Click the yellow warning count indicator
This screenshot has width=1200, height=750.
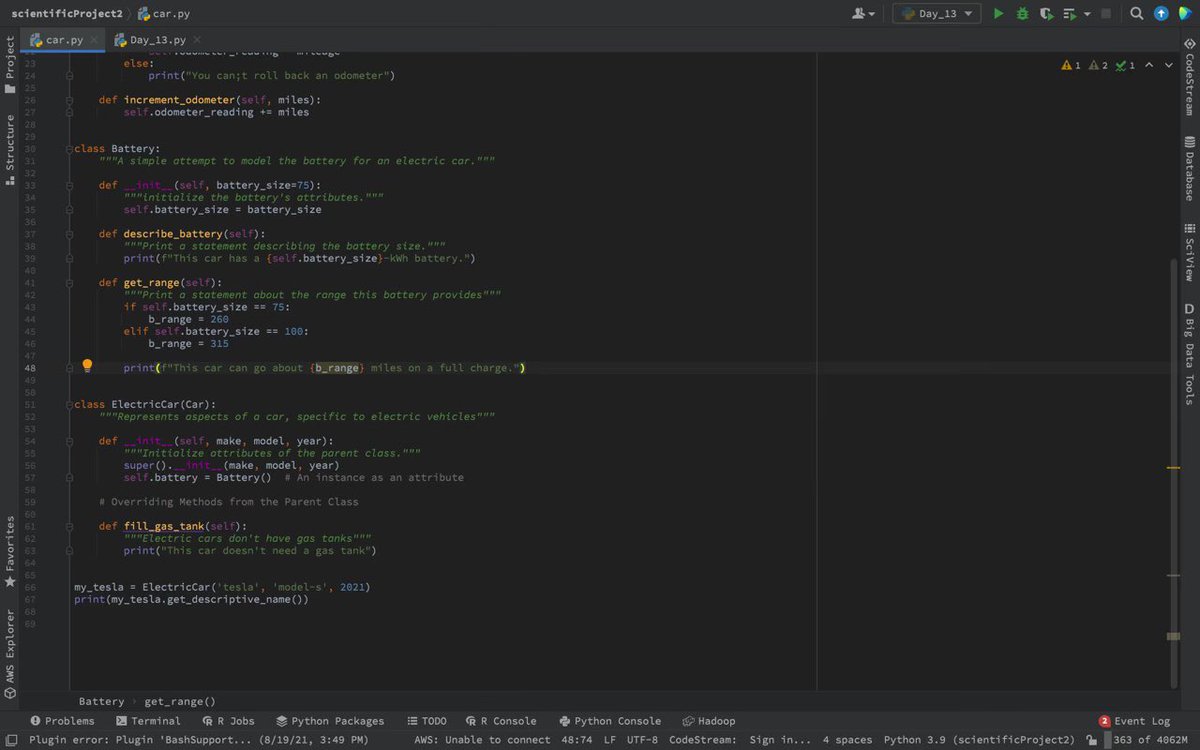(x=1071, y=65)
